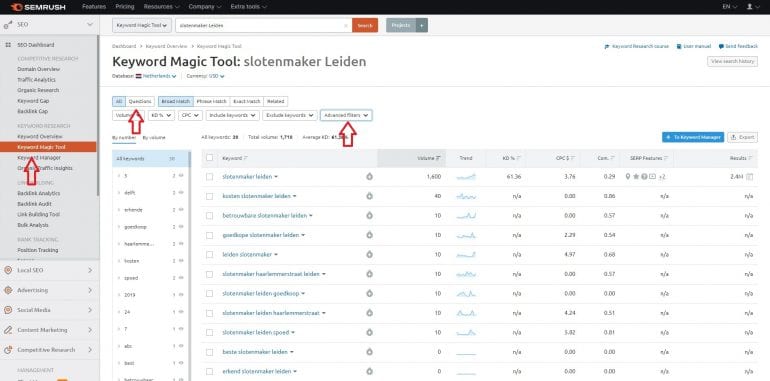Viewport: 770px width, 381px height.
Task: Clear the search box with the X icon
Action: coord(346,26)
